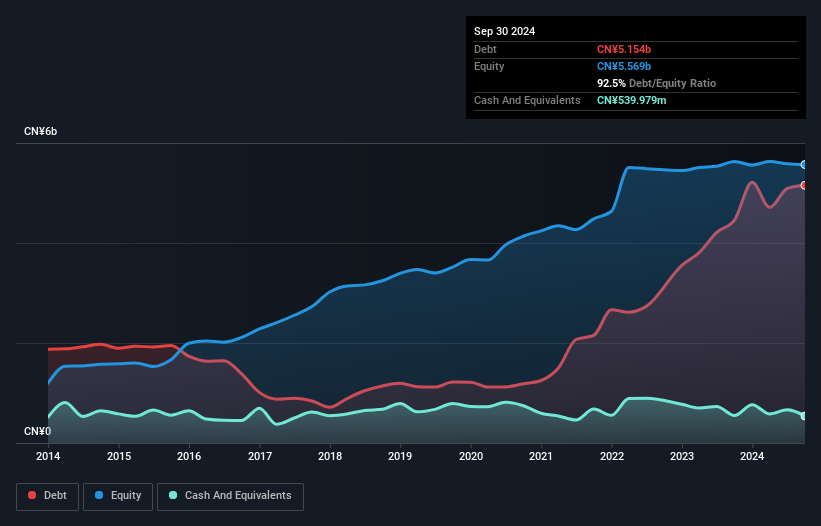
Task: Click the CN¥539.979m cash value
Action: coord(631,100)
